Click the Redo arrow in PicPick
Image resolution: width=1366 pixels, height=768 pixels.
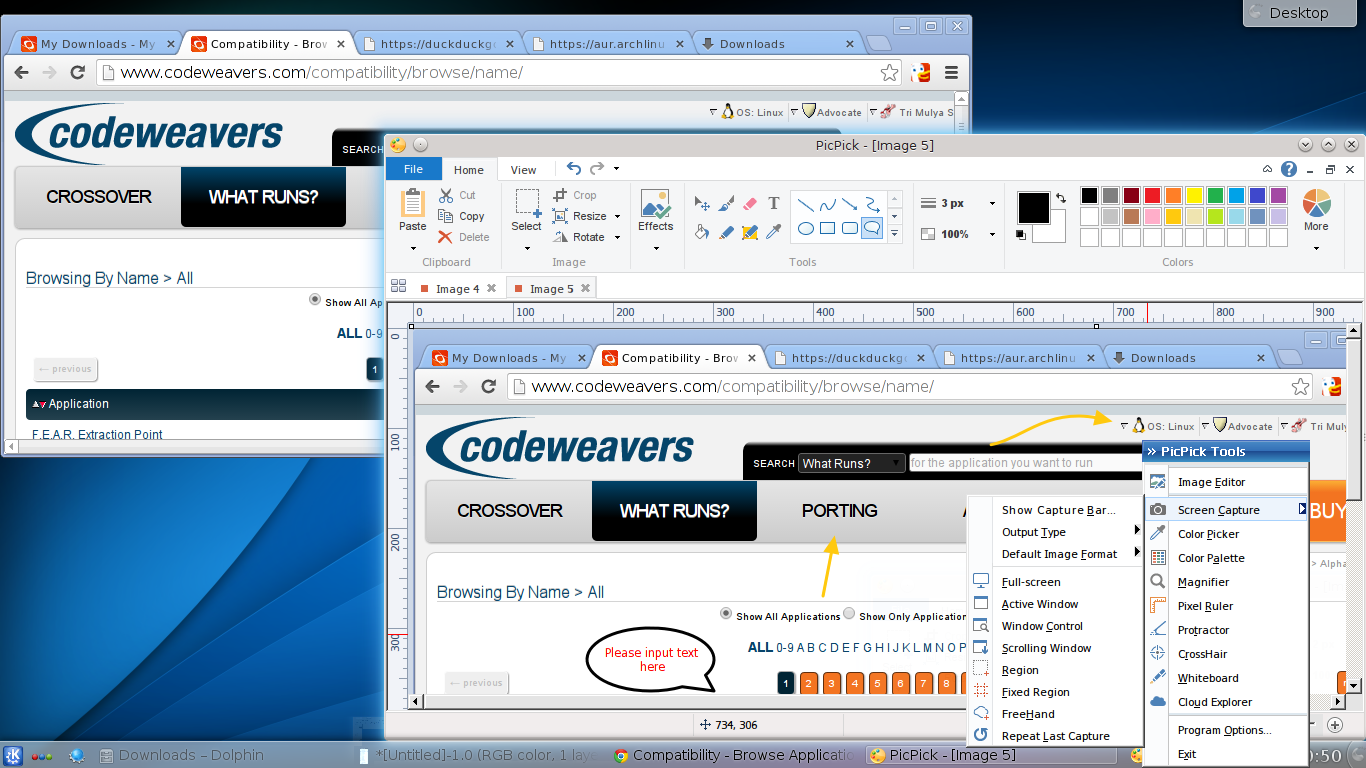coord(597,168)
